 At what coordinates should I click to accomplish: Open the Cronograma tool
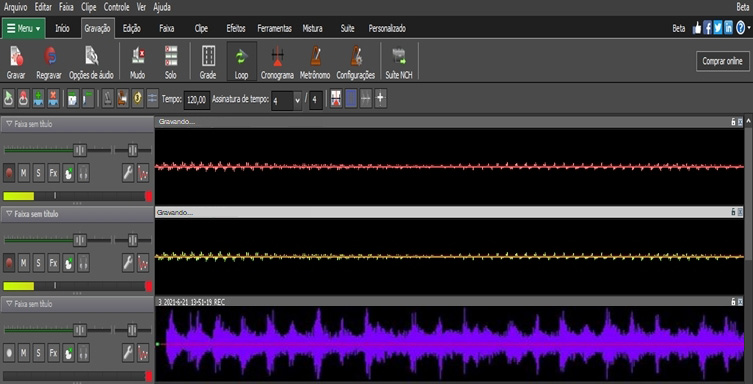[x=277, y=61]
